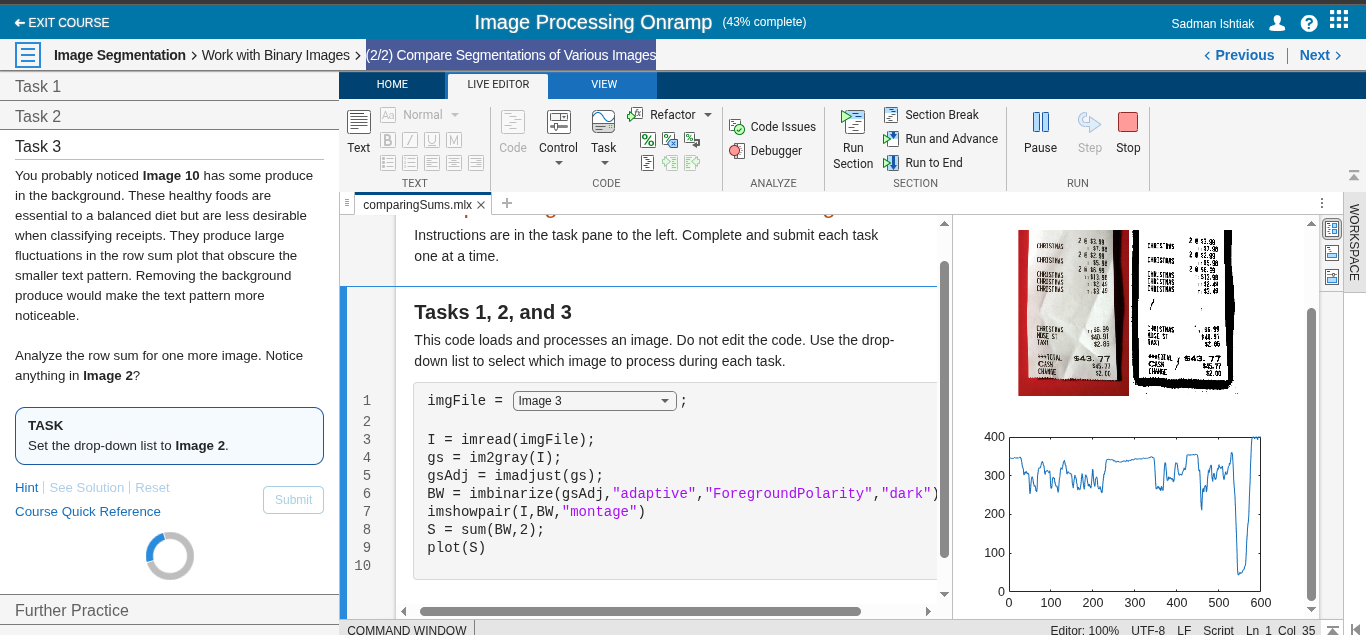1366x635 pixels.
Task: Stop script execution
Action: pos(1128,123)
